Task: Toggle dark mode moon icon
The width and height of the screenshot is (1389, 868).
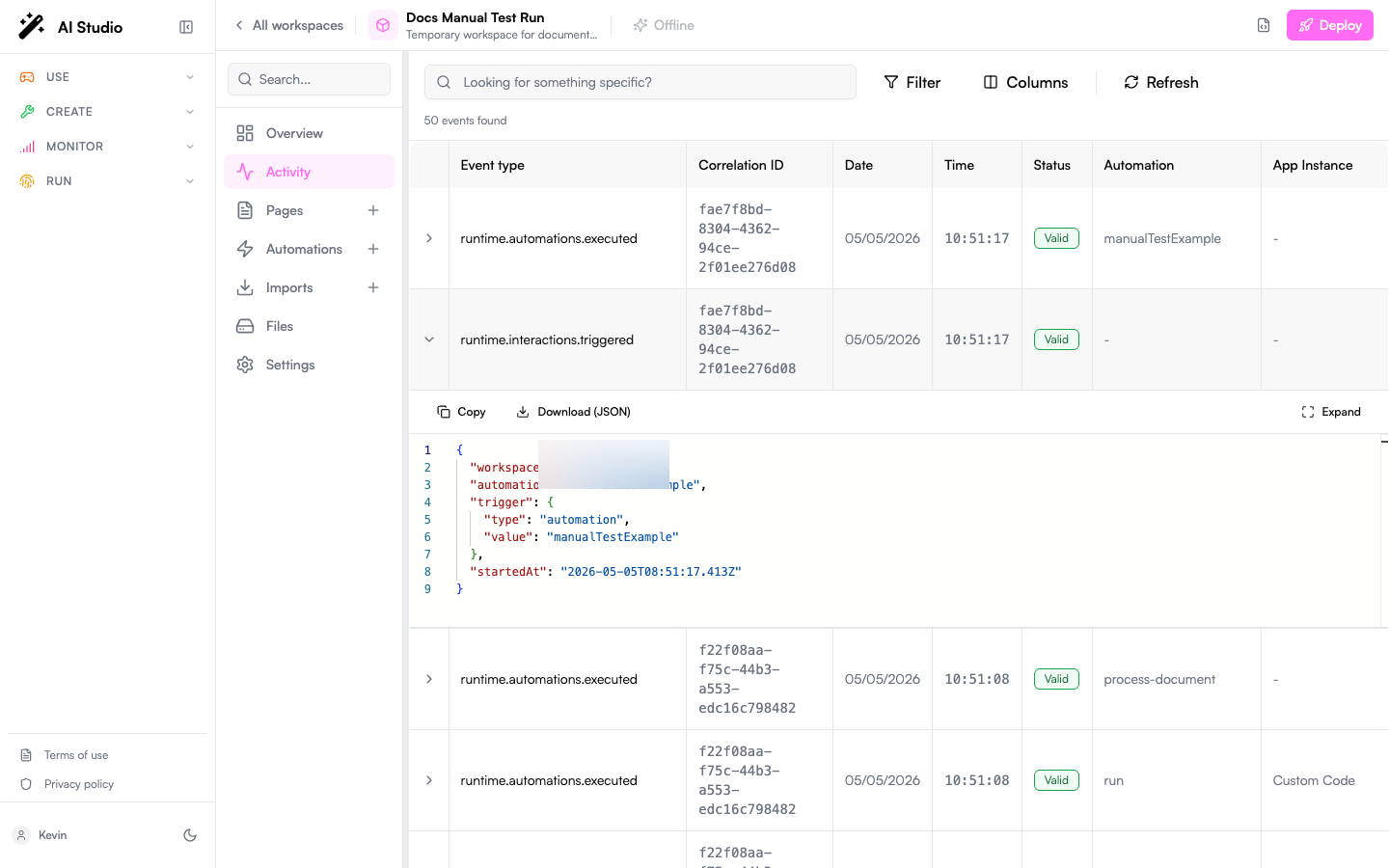Action: click(190, 835)
